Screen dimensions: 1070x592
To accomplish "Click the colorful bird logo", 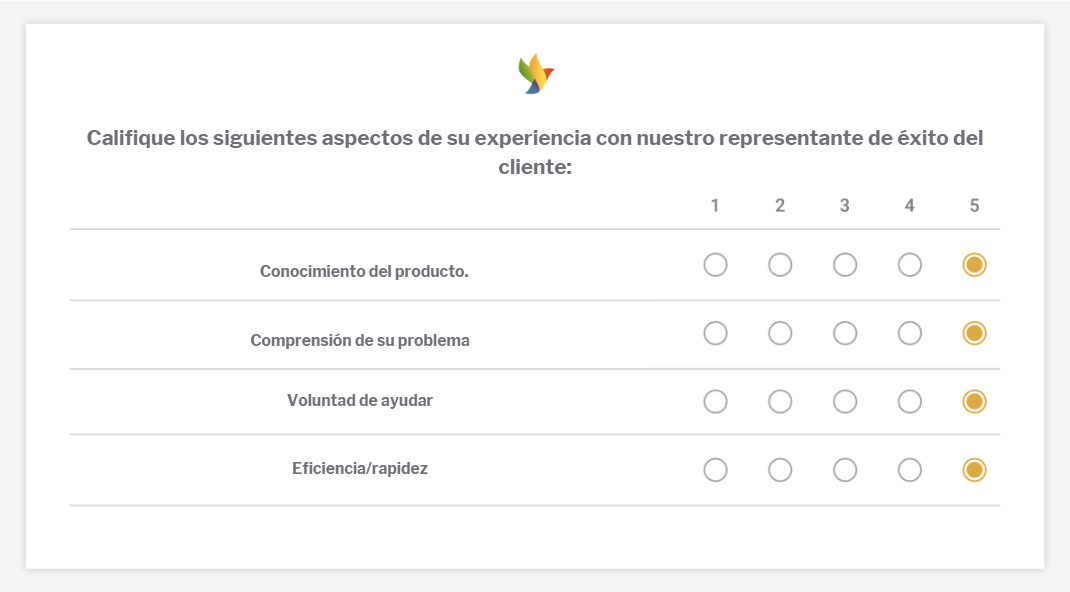I will pos(535,75).
